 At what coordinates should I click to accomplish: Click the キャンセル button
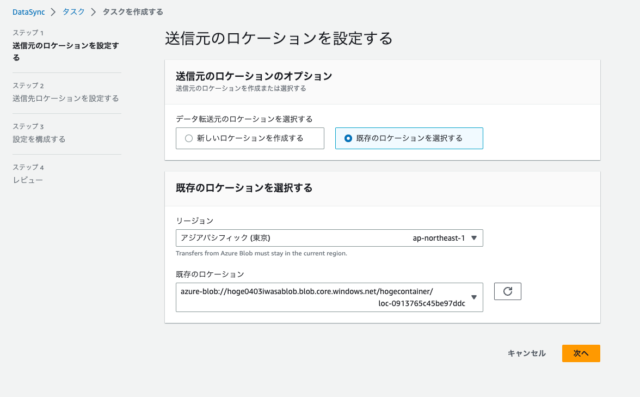pyautogui.click(x=527, y=353)
